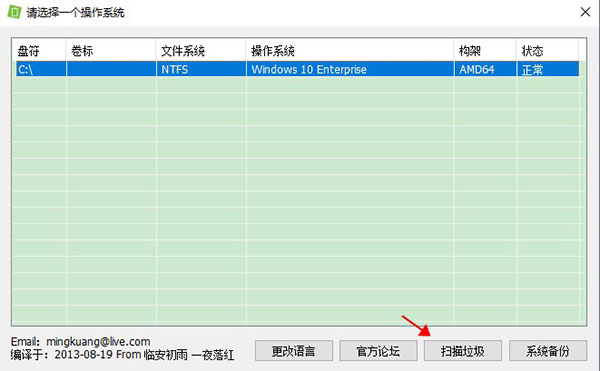Sort by the 盘符 column header
Image resolution: width=600 pixels, height=371 pixels.
(39, 50)
